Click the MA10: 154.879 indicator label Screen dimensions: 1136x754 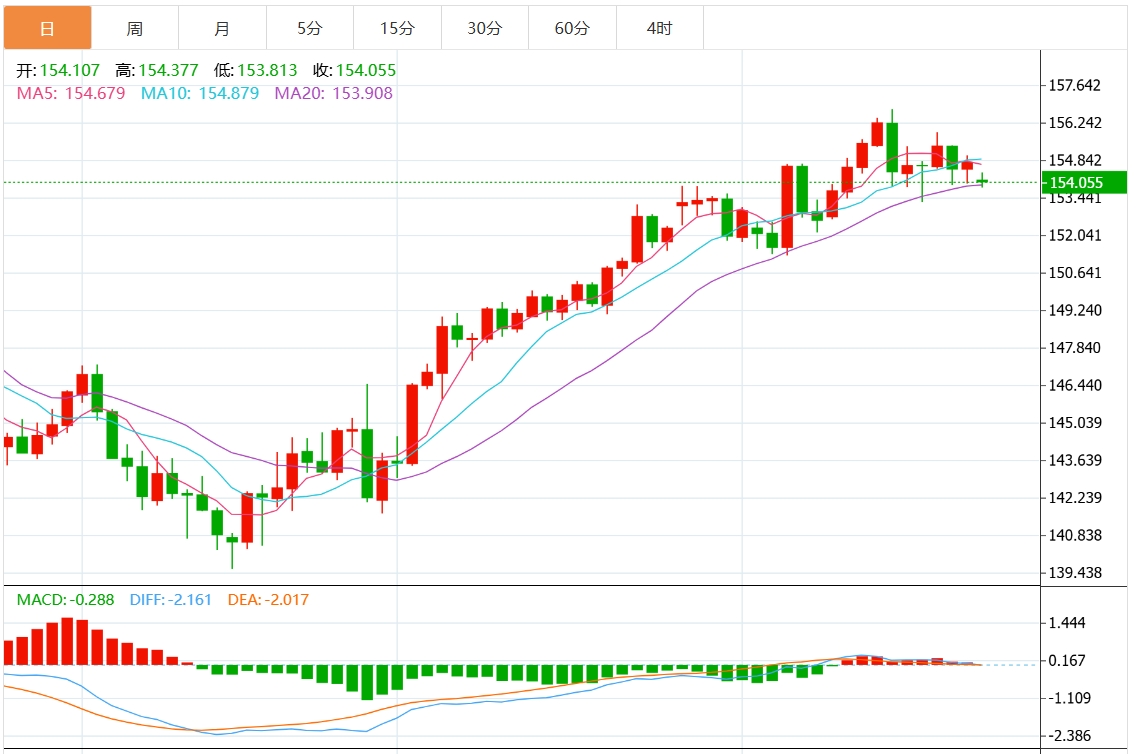click(200, 93)
